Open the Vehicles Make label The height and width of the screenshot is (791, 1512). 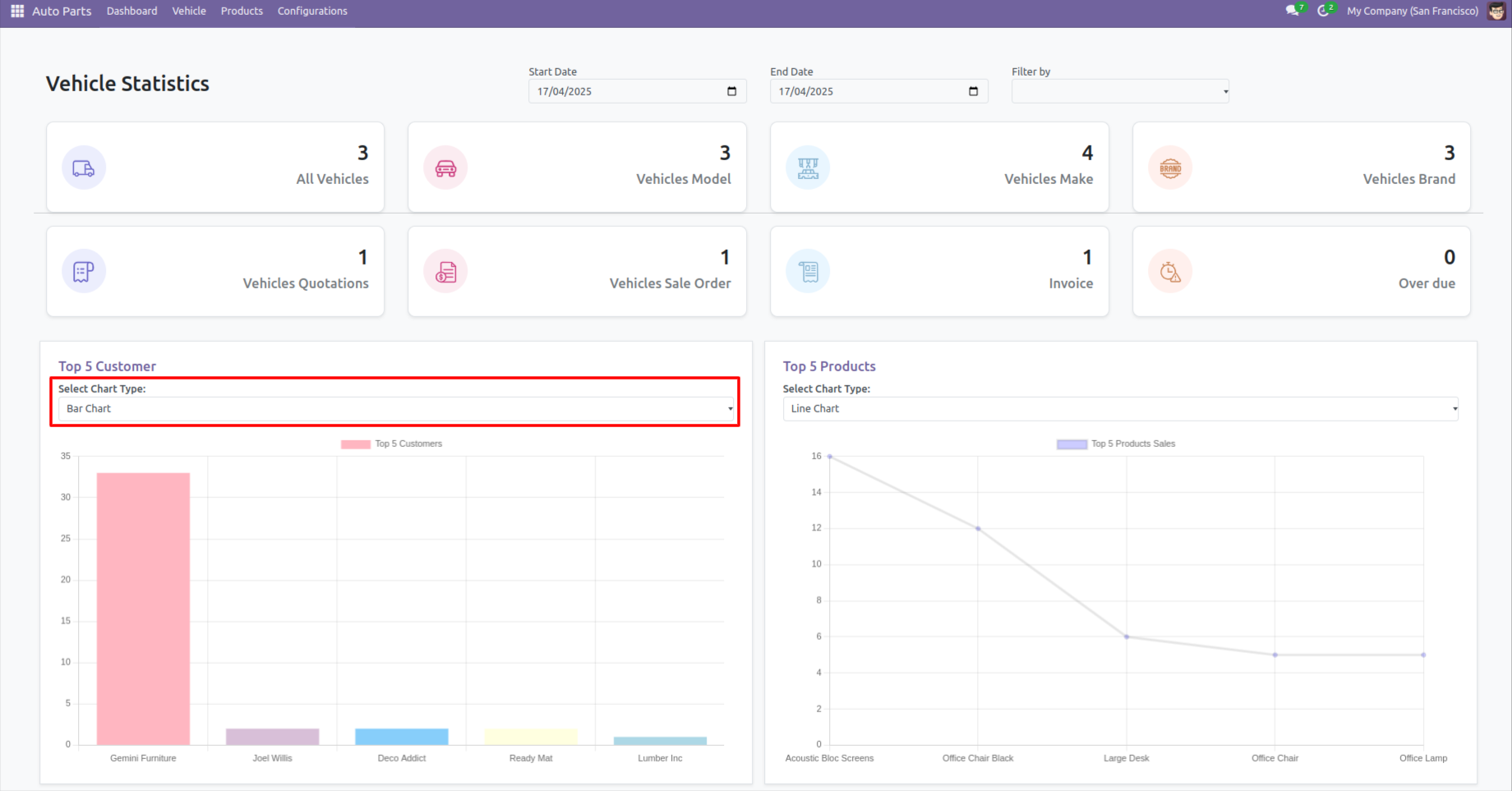(1049, 179)
